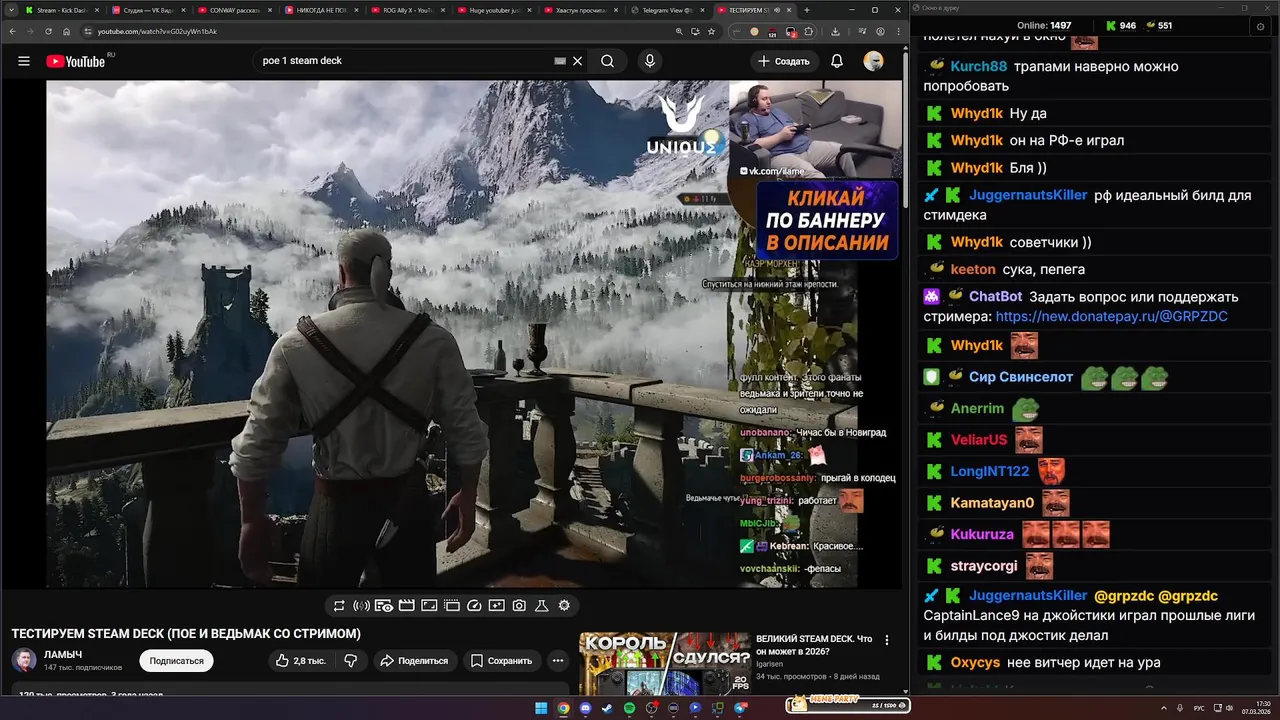Open Steam from the taskbar
Screen dimensions: 1280x720
click(607, 708)
